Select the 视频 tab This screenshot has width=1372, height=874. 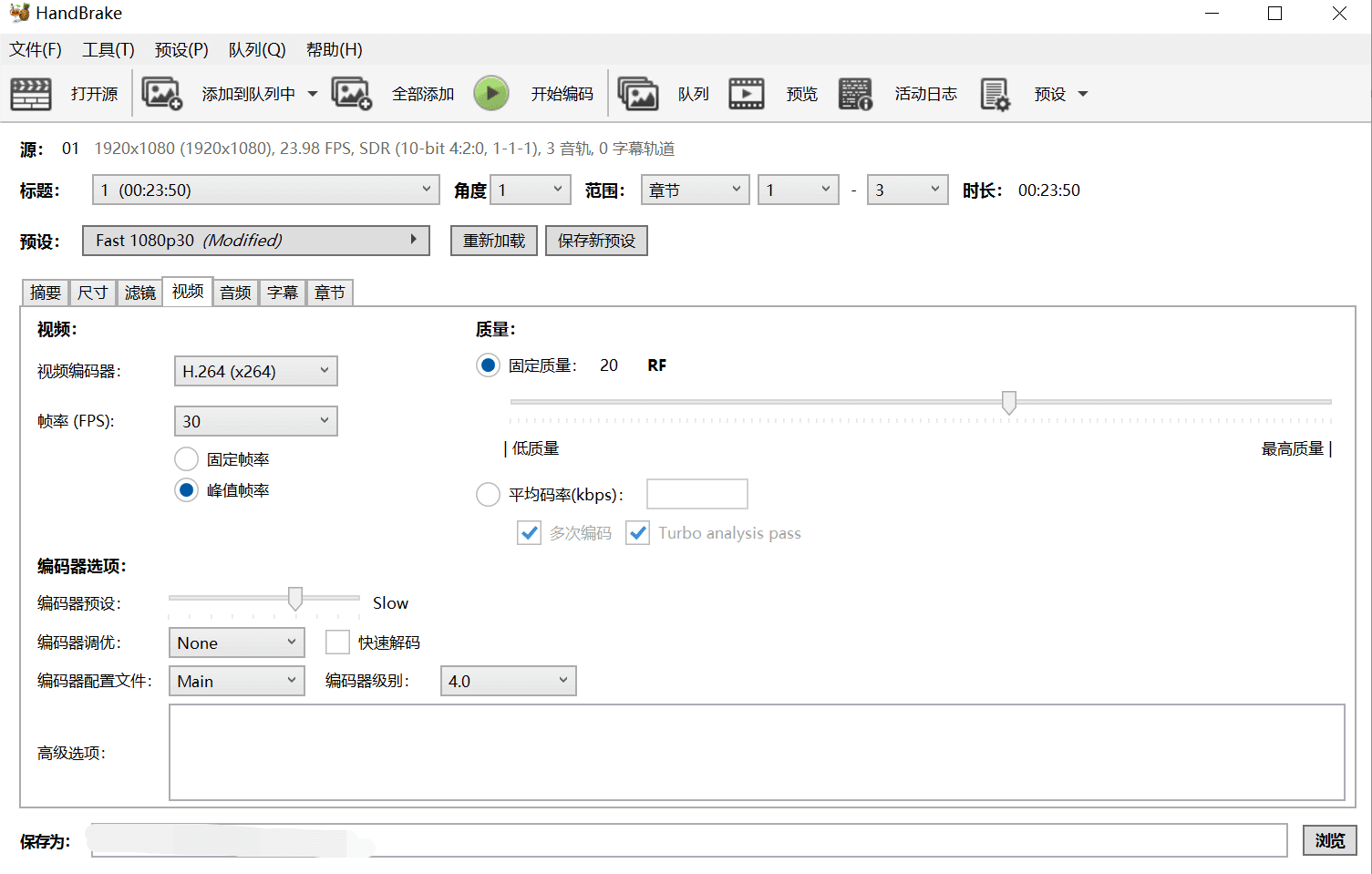(x=188, y=291)
